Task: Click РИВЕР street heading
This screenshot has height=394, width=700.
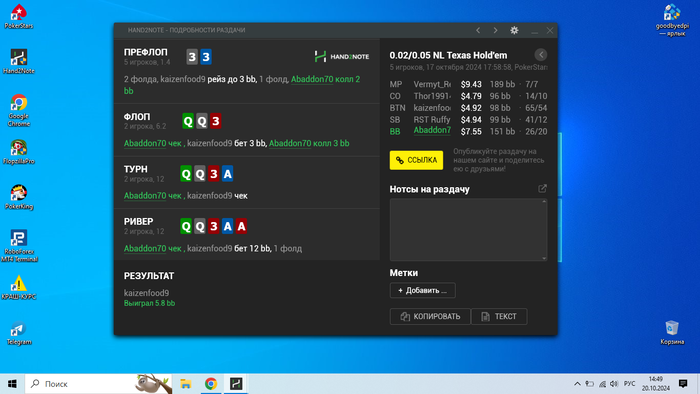Action: [x=138, y=222]
